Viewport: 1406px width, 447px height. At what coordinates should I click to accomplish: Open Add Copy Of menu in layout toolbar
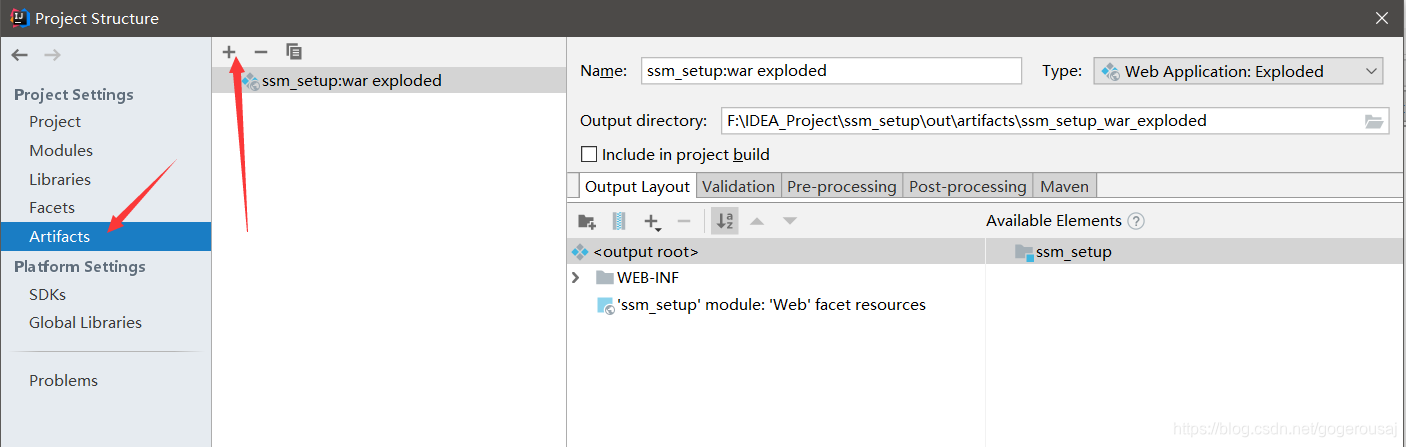(652, 221)
